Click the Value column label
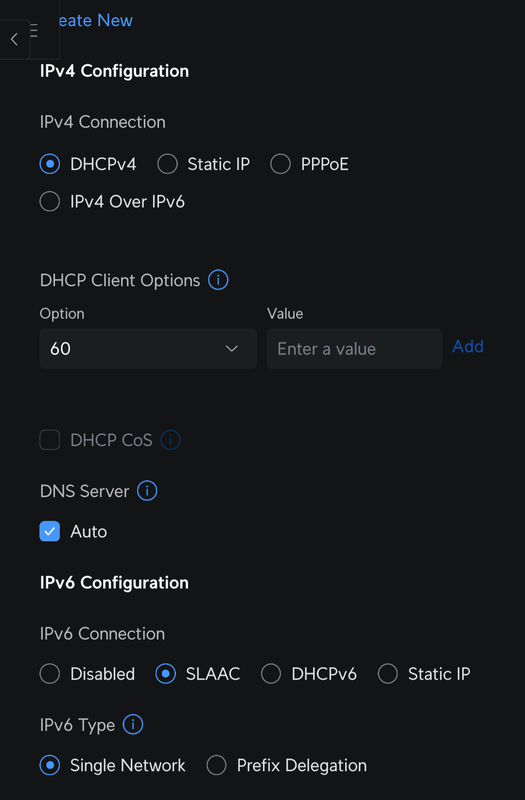Image resolution: width=525 pixels, height=800 pixels. click(285, 313)
